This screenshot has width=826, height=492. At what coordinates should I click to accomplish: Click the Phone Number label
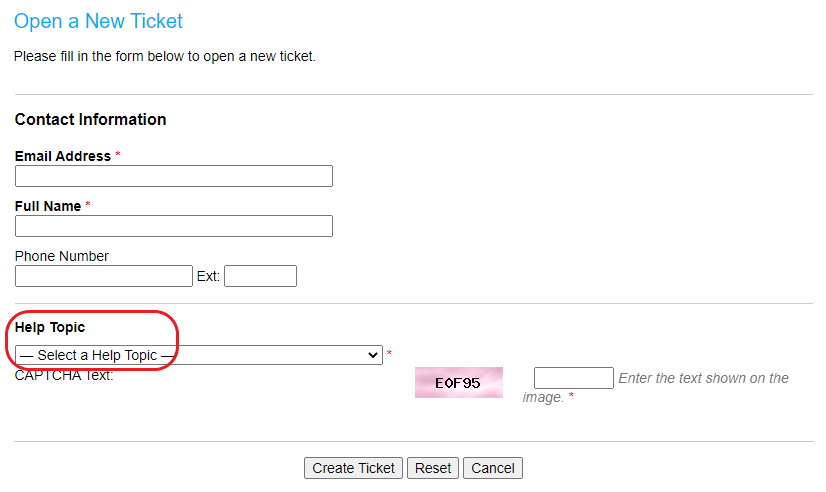pos(62,256)
